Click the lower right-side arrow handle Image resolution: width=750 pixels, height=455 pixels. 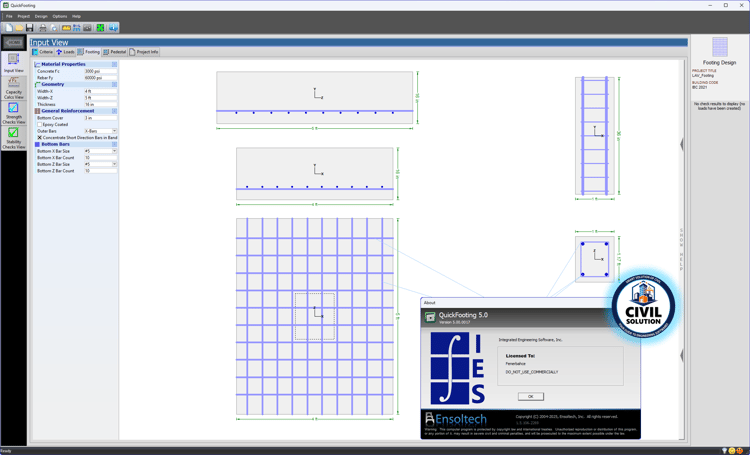[x=682, y=355]
